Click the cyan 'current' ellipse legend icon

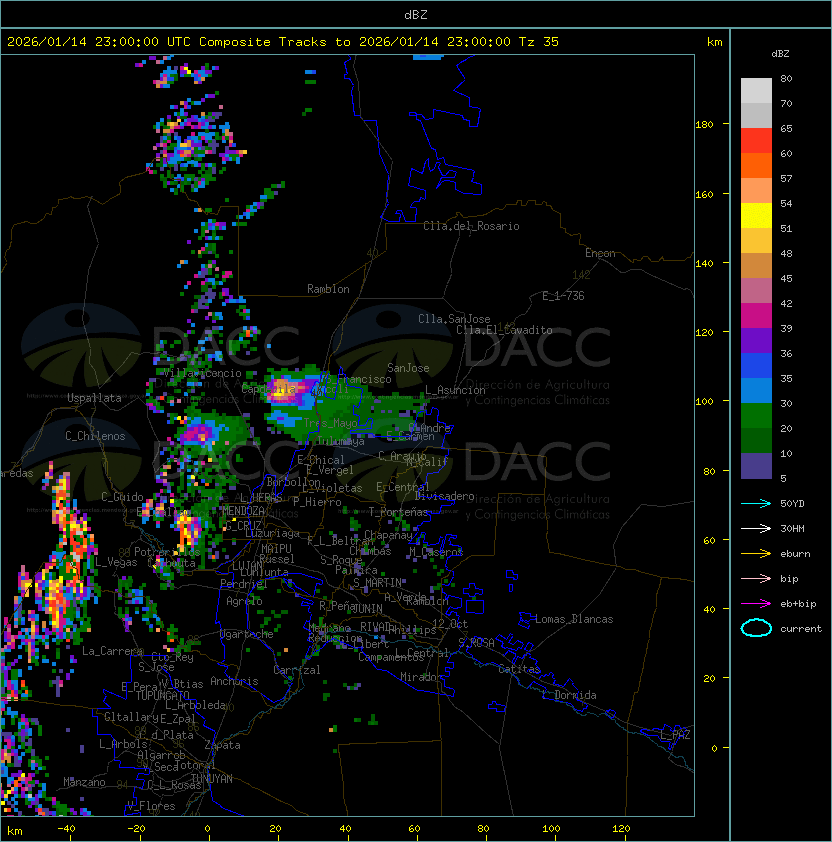point(756,628)
